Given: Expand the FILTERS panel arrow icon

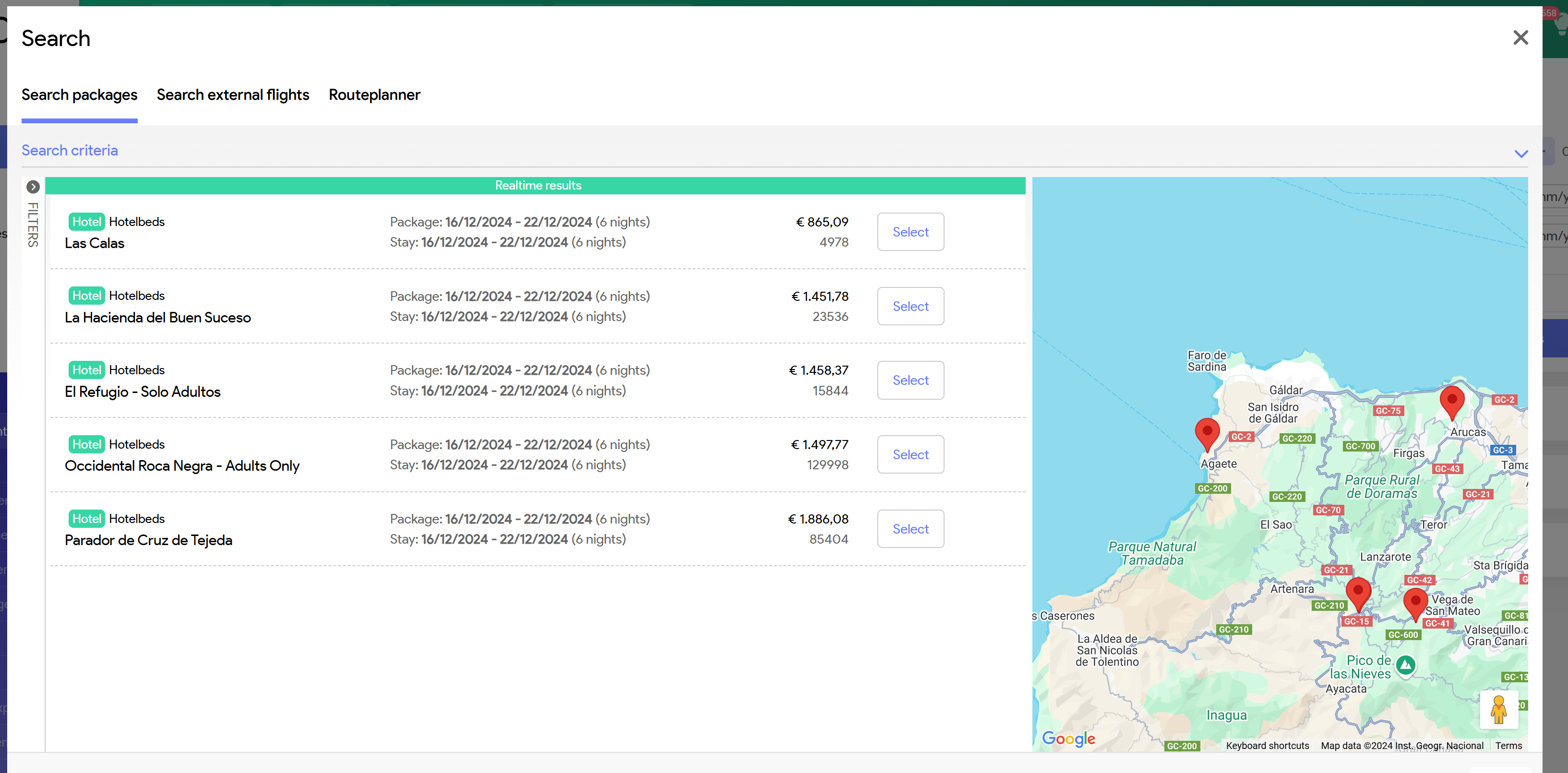Looking at the screenshot, I should pyautogui.click(x=33, y=187).
